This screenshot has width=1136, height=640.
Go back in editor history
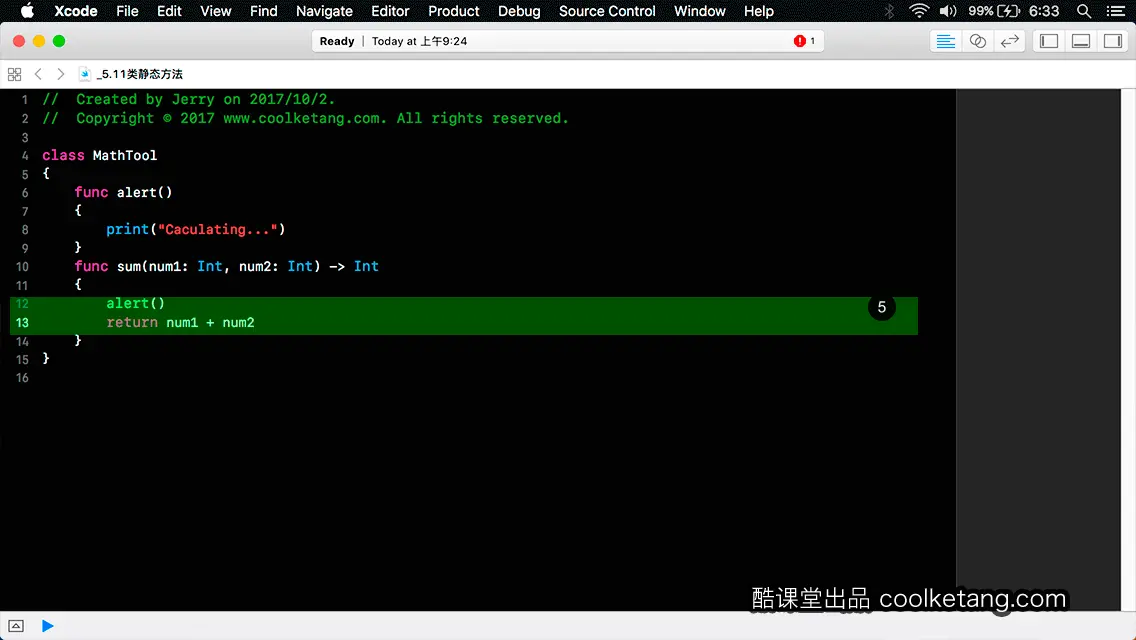click(x=38, y=74)
